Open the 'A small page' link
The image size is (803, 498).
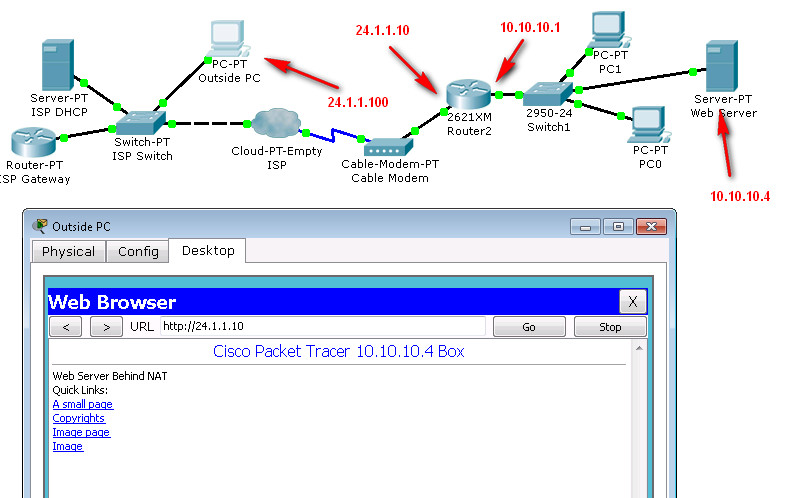[x=82, y=404]
